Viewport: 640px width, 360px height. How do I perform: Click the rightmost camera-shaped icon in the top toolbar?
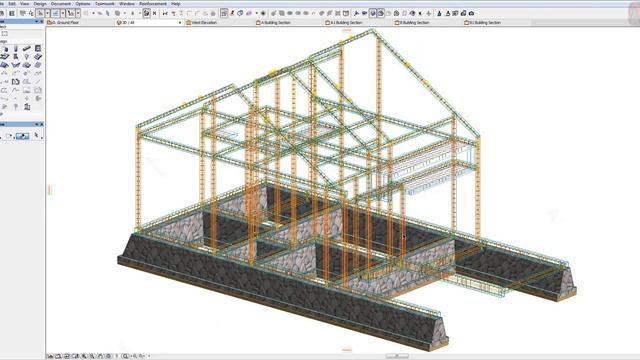pyautogui.click(x=471, y=13)
